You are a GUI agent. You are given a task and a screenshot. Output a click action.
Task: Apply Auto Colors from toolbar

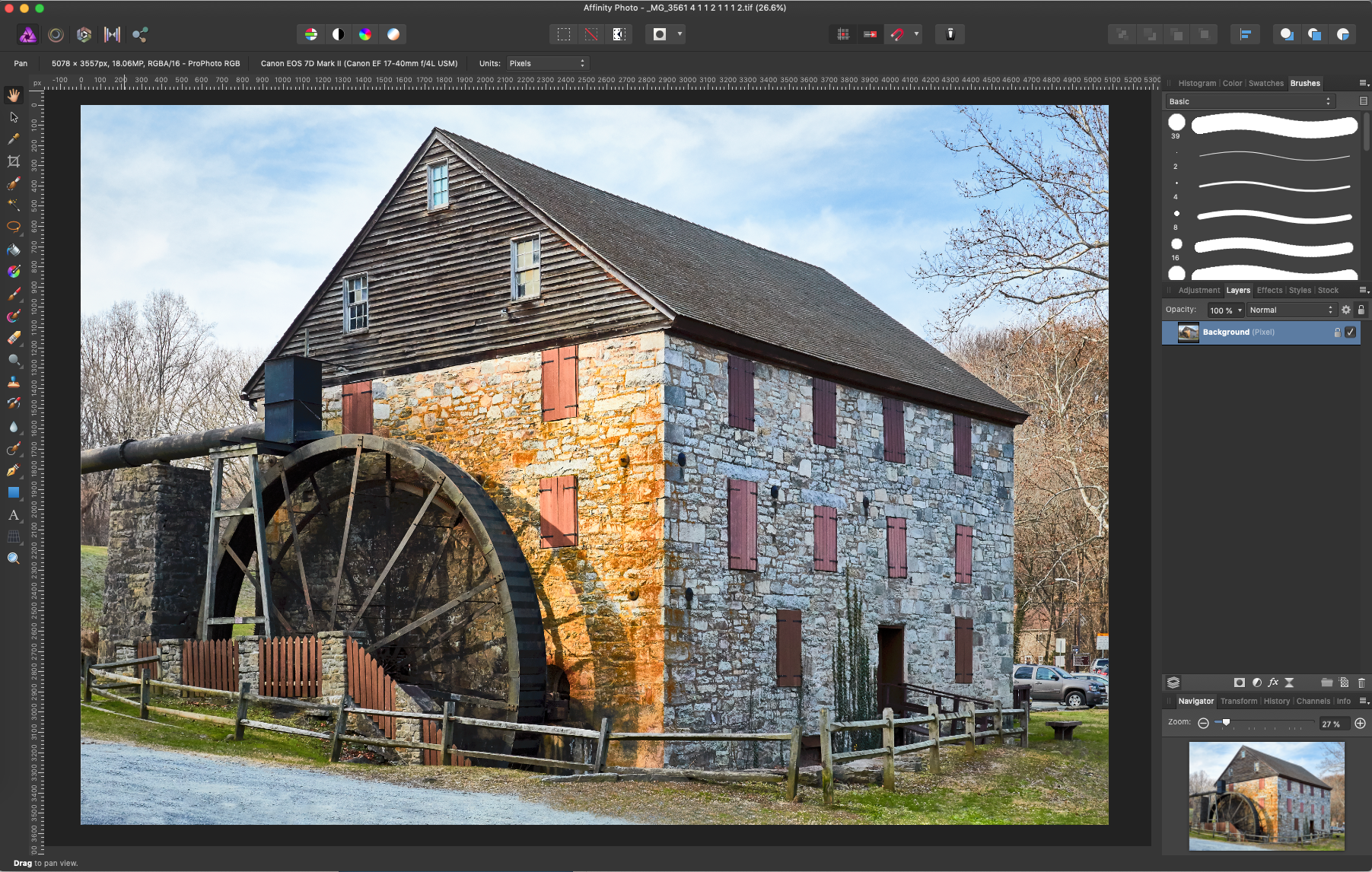[x=365, y=34]
